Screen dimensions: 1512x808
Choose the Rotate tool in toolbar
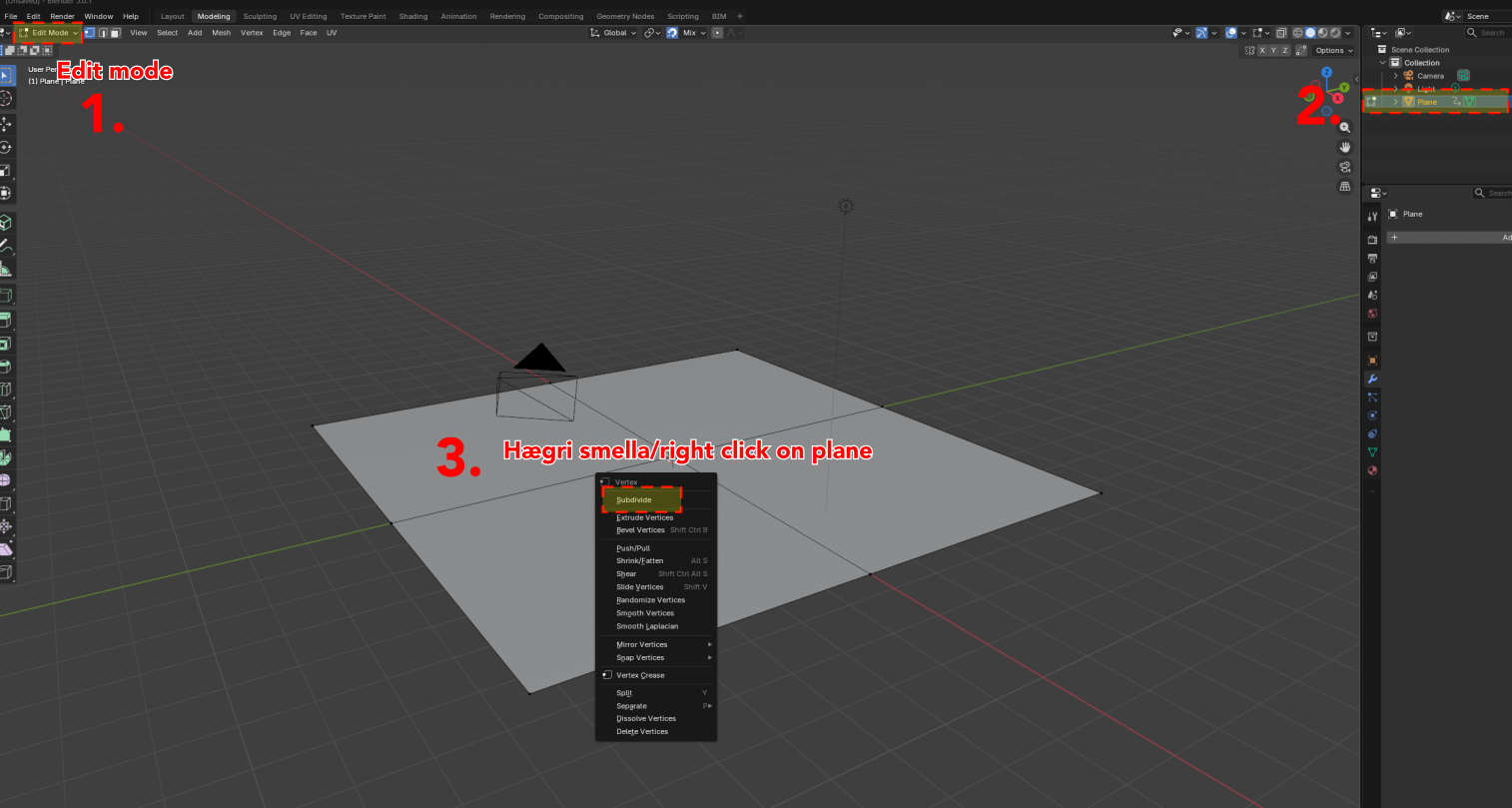[5, 148]
